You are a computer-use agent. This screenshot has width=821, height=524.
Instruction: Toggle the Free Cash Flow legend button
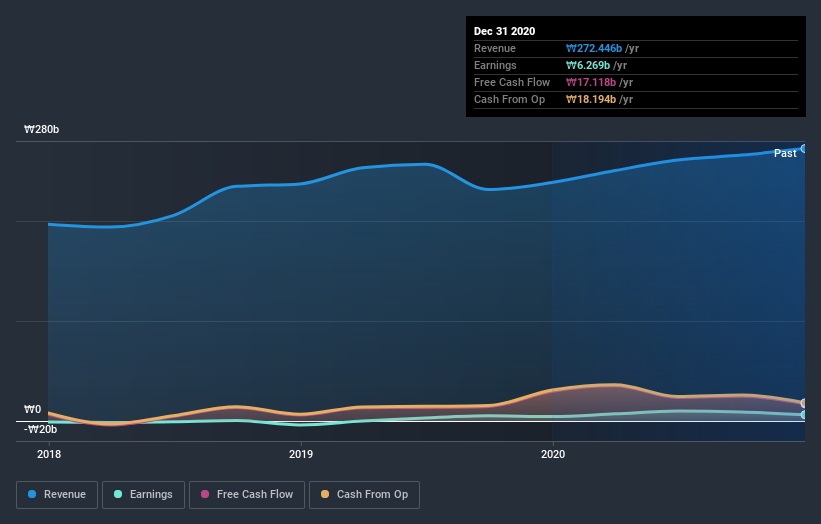coord(247,495)
